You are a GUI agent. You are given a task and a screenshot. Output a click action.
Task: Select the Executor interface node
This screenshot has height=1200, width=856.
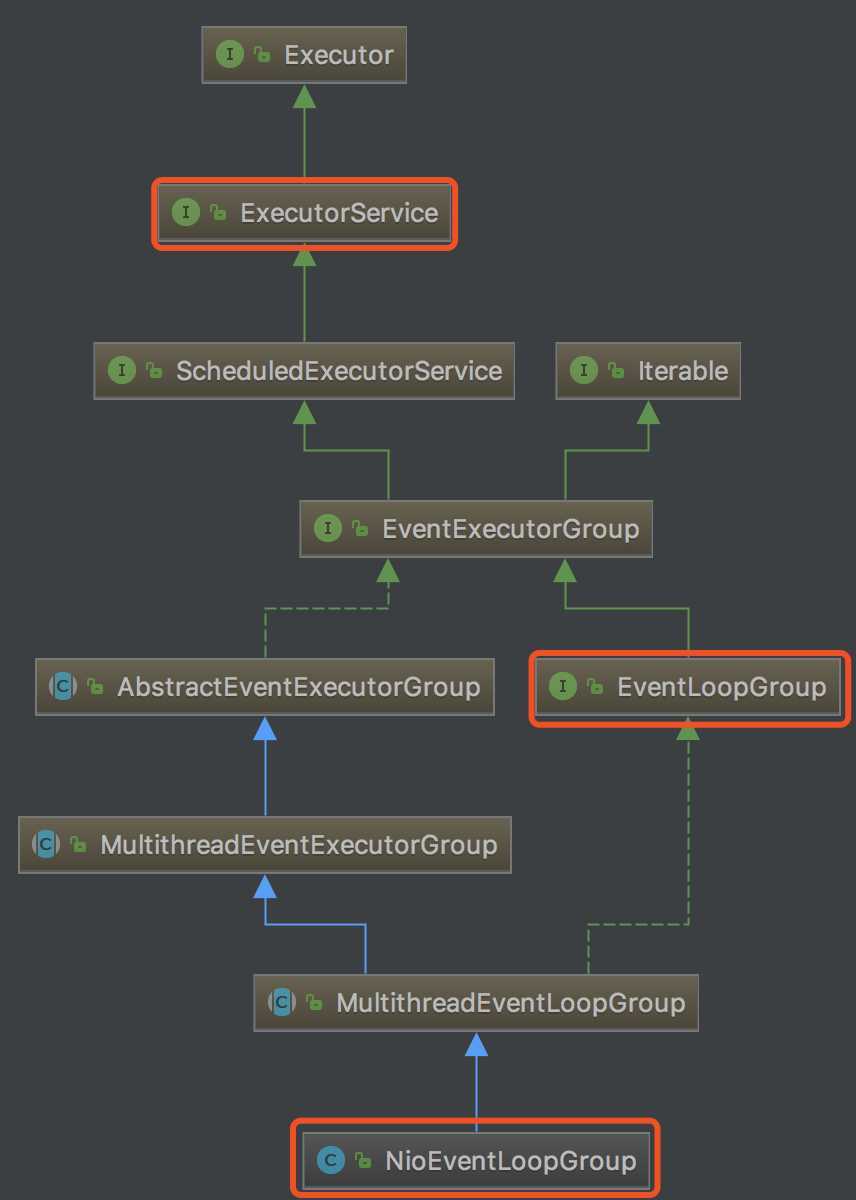click(x=304, y=55)
